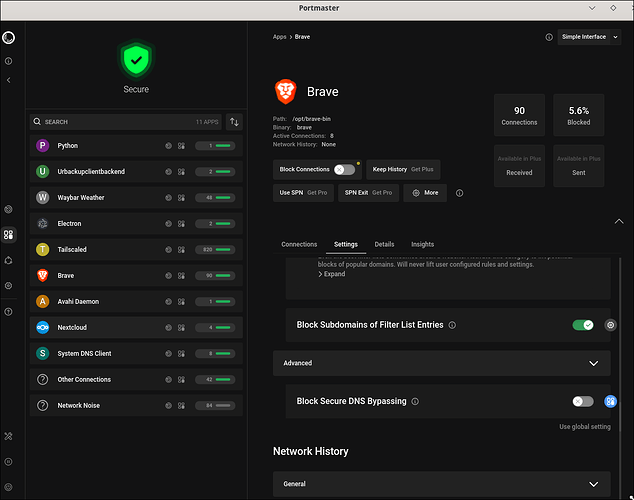Toggle Block Secure DNS Bypassing switch
The width and height of the screenshot is (634, 500).
(583, 401)
